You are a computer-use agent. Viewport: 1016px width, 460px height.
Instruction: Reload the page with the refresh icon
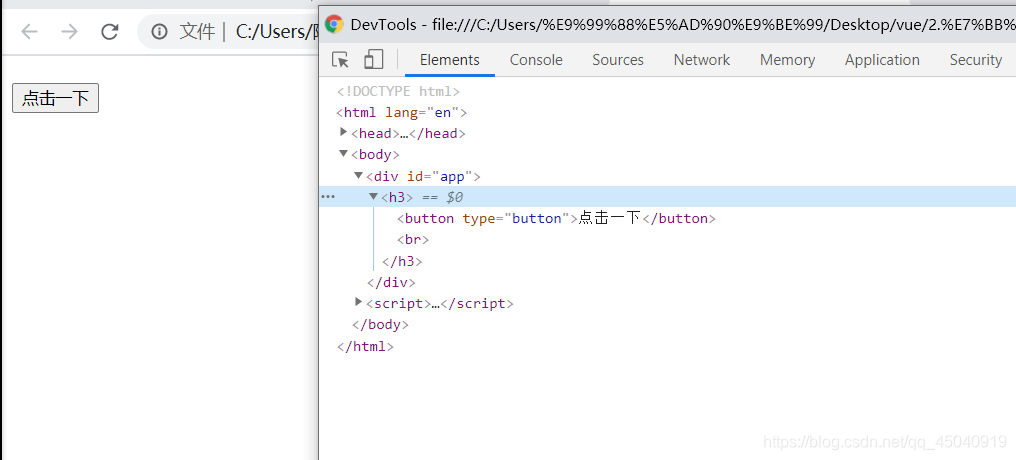coord(110,31)
